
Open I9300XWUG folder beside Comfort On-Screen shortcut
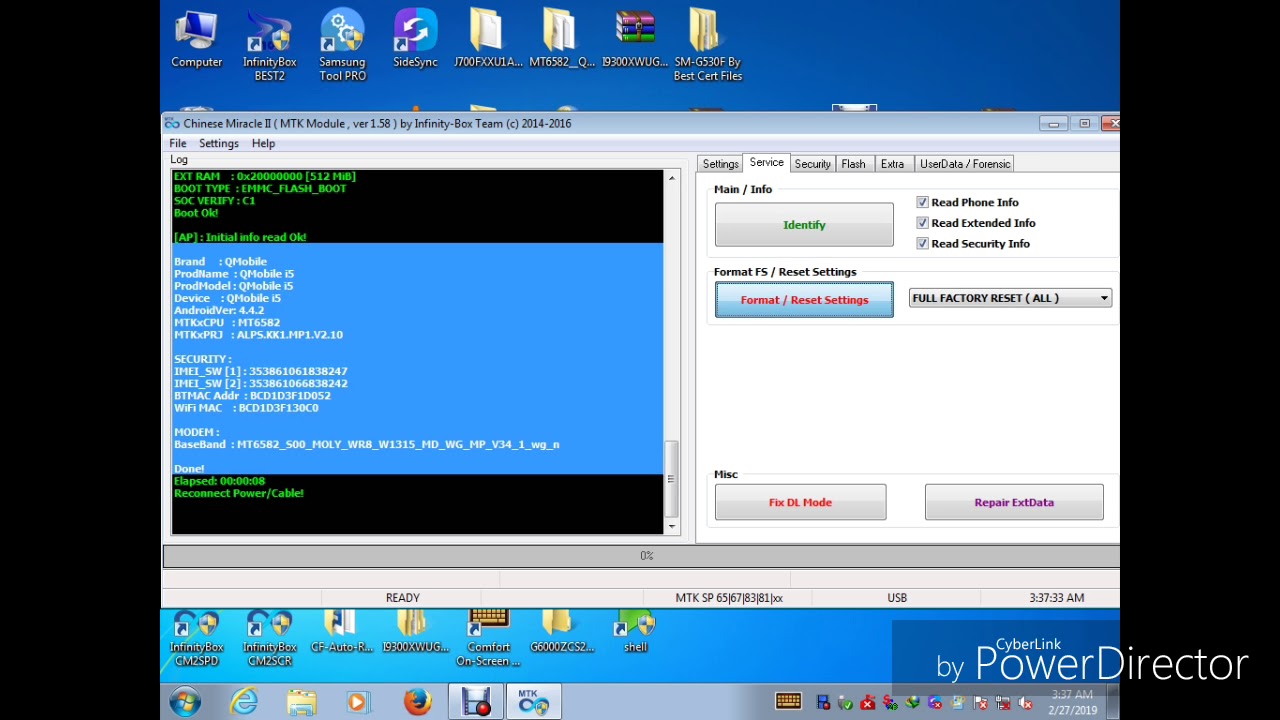415,633
